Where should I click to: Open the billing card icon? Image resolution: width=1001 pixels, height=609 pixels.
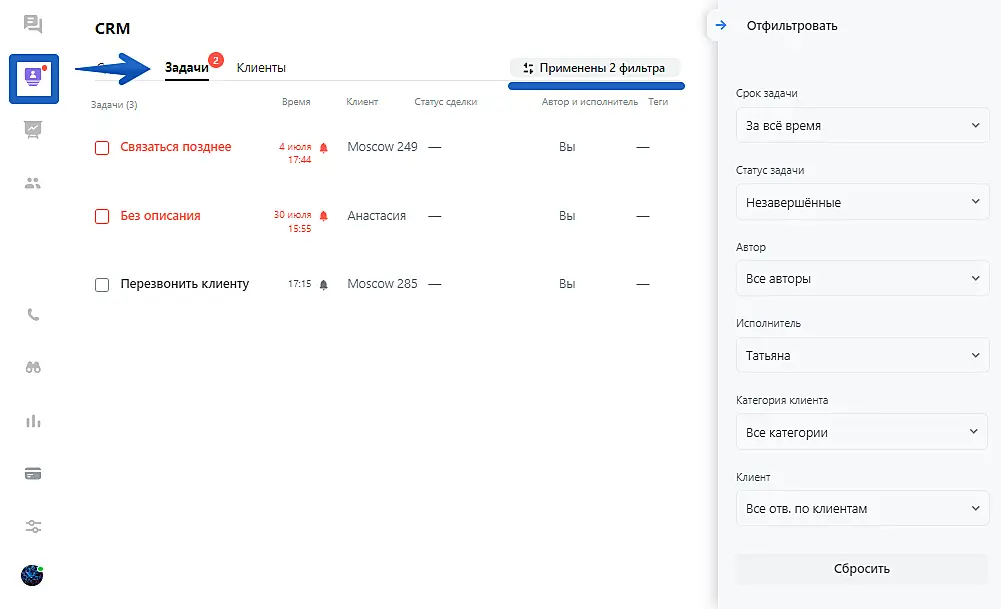click(x=33, y=473)
